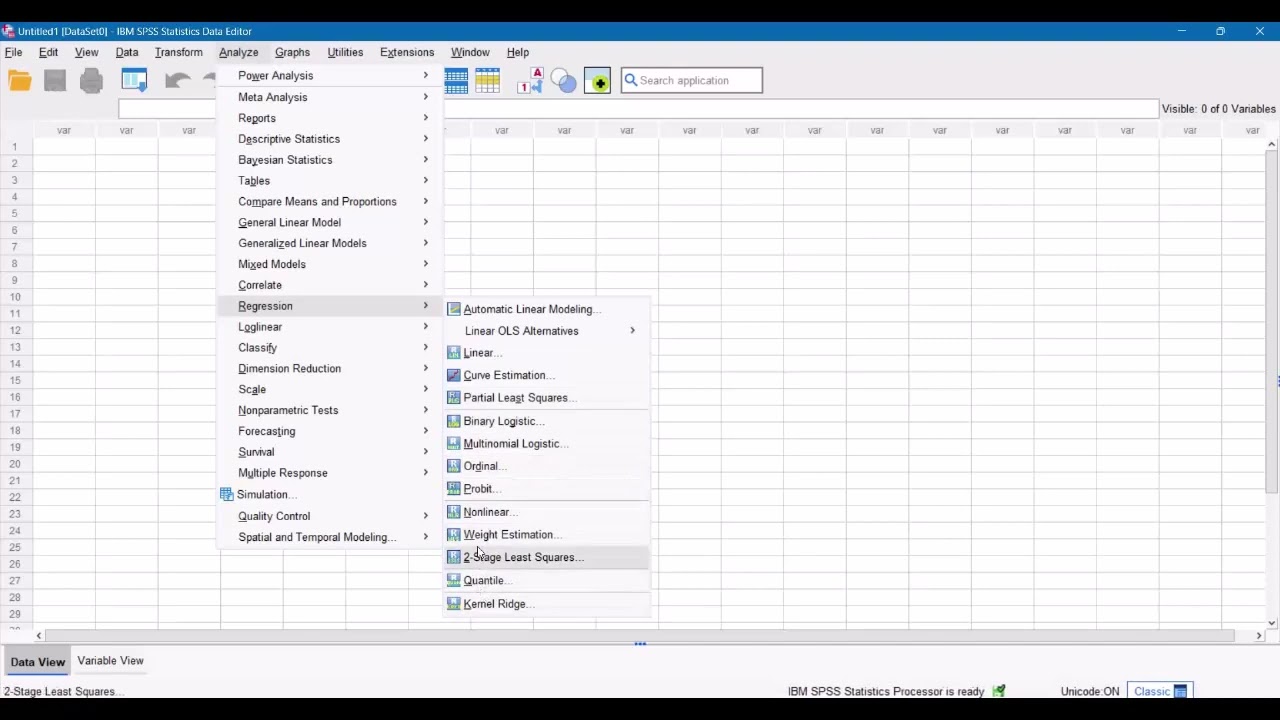Click the Partial Least Squares icon
The width and height of the screenshot is (1280, 720).
[x=454, y=398]
